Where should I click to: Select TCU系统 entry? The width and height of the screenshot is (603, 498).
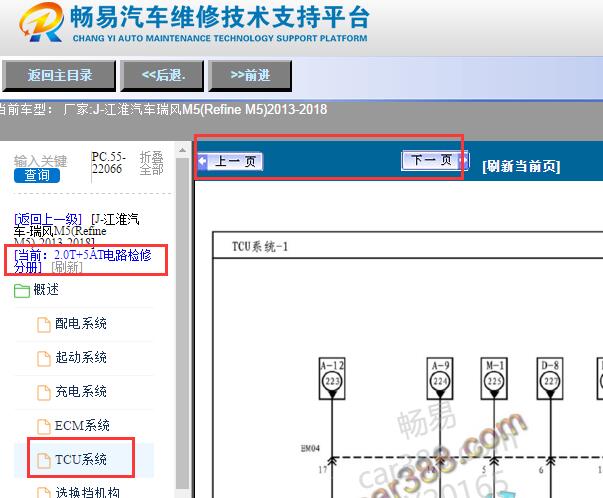[x=81, y=459]
